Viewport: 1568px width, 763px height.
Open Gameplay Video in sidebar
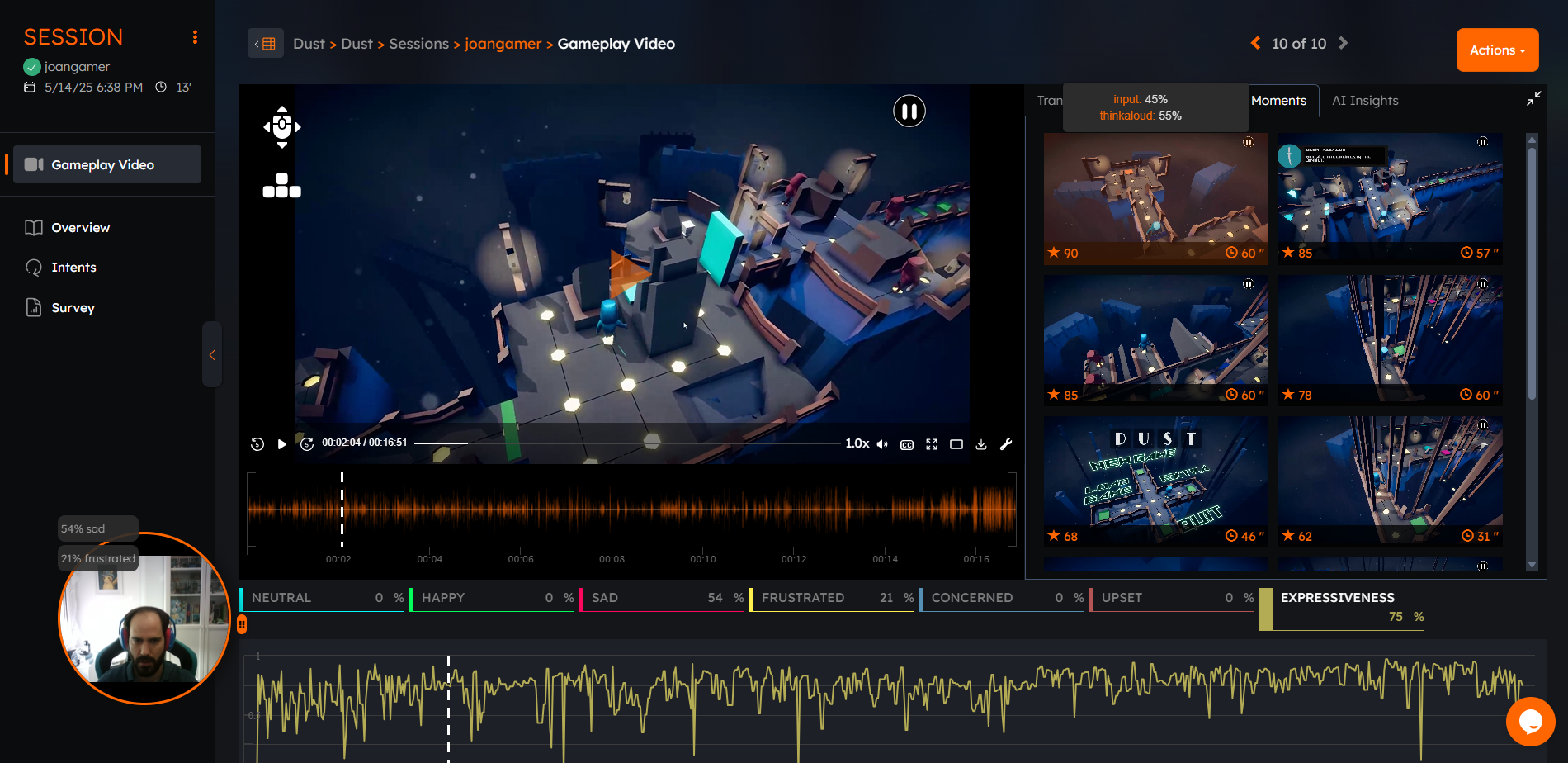click(107, 164)
